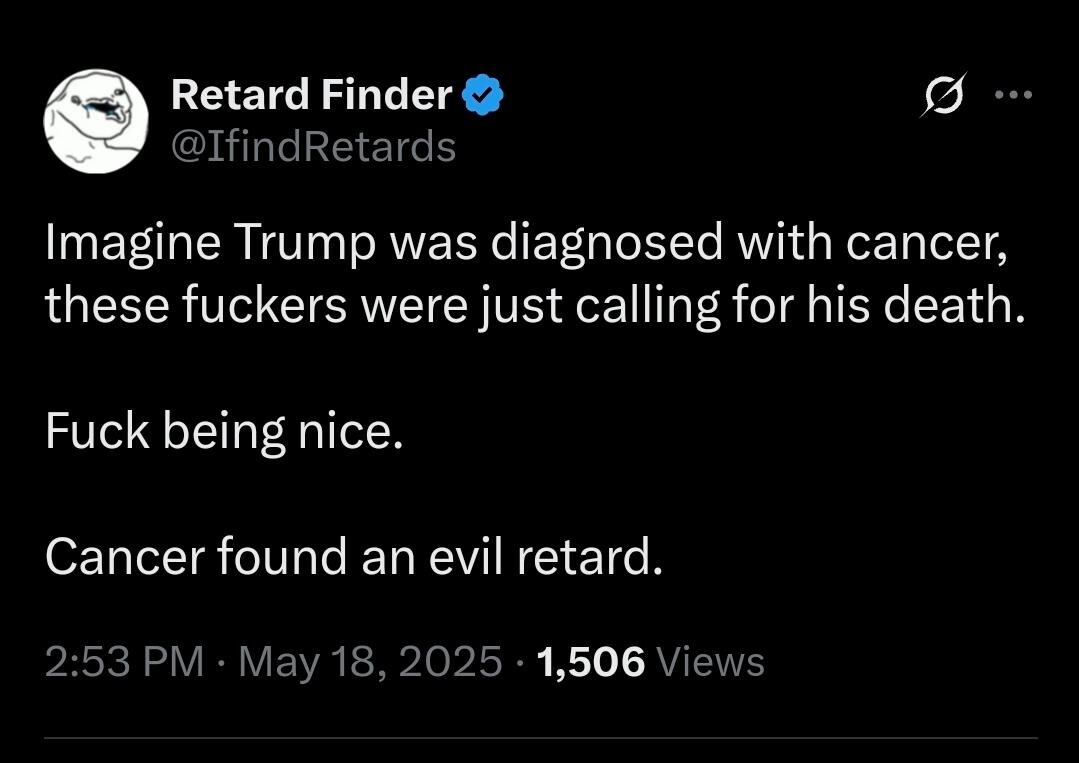Click the May 18, 2025 date

point(369,662)
